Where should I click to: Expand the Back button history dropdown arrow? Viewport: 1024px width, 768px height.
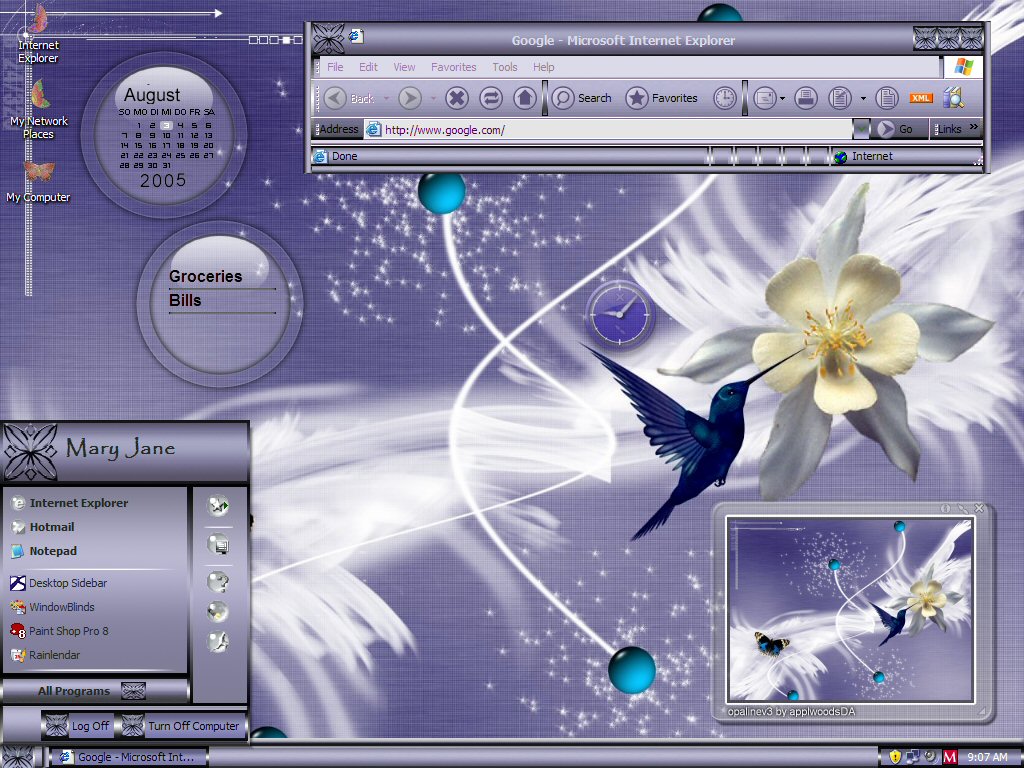coord(386,99)
